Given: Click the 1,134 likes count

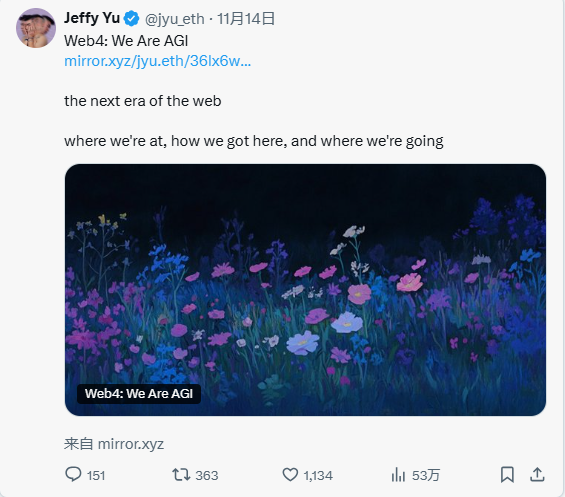Looking at the screenshot, I should pos(318,475).
